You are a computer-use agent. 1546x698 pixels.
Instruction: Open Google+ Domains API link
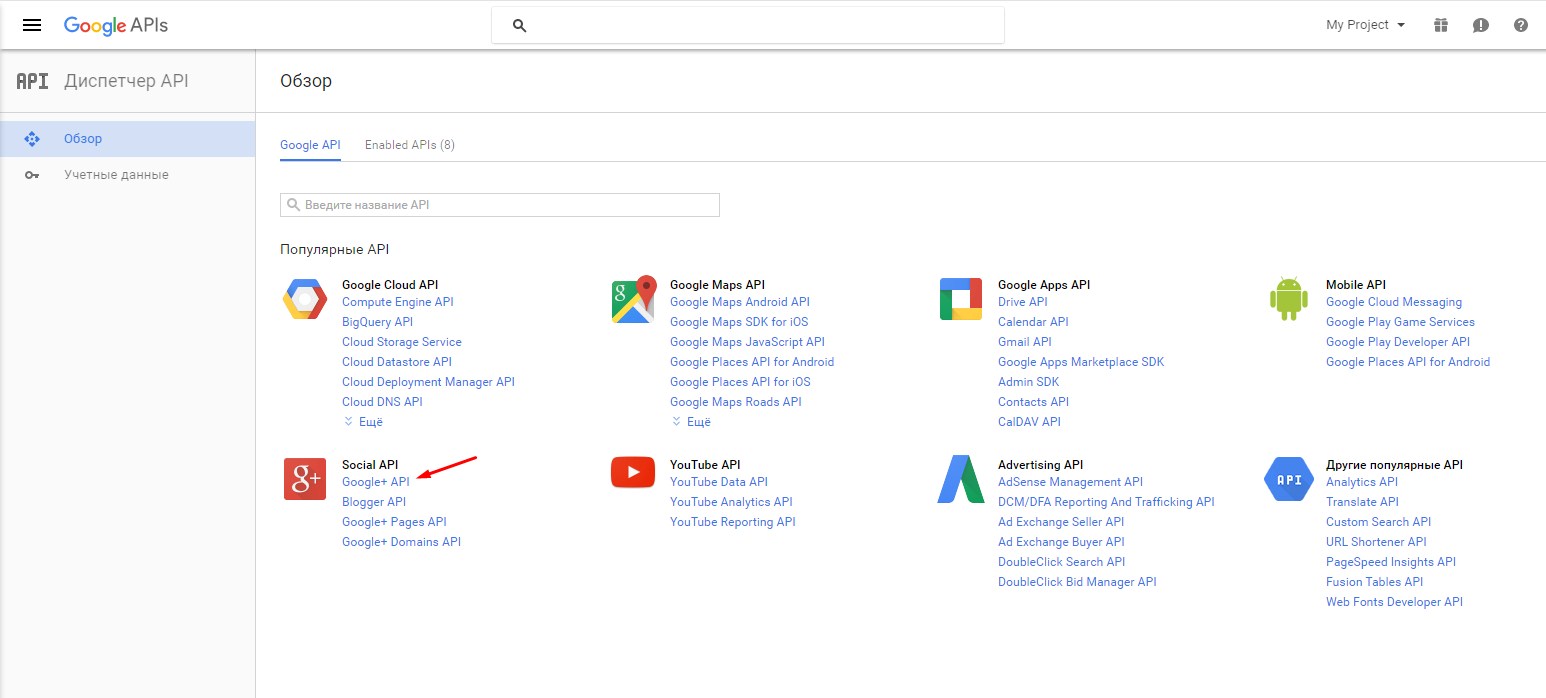pyautogui.click(x=401, y=542)
